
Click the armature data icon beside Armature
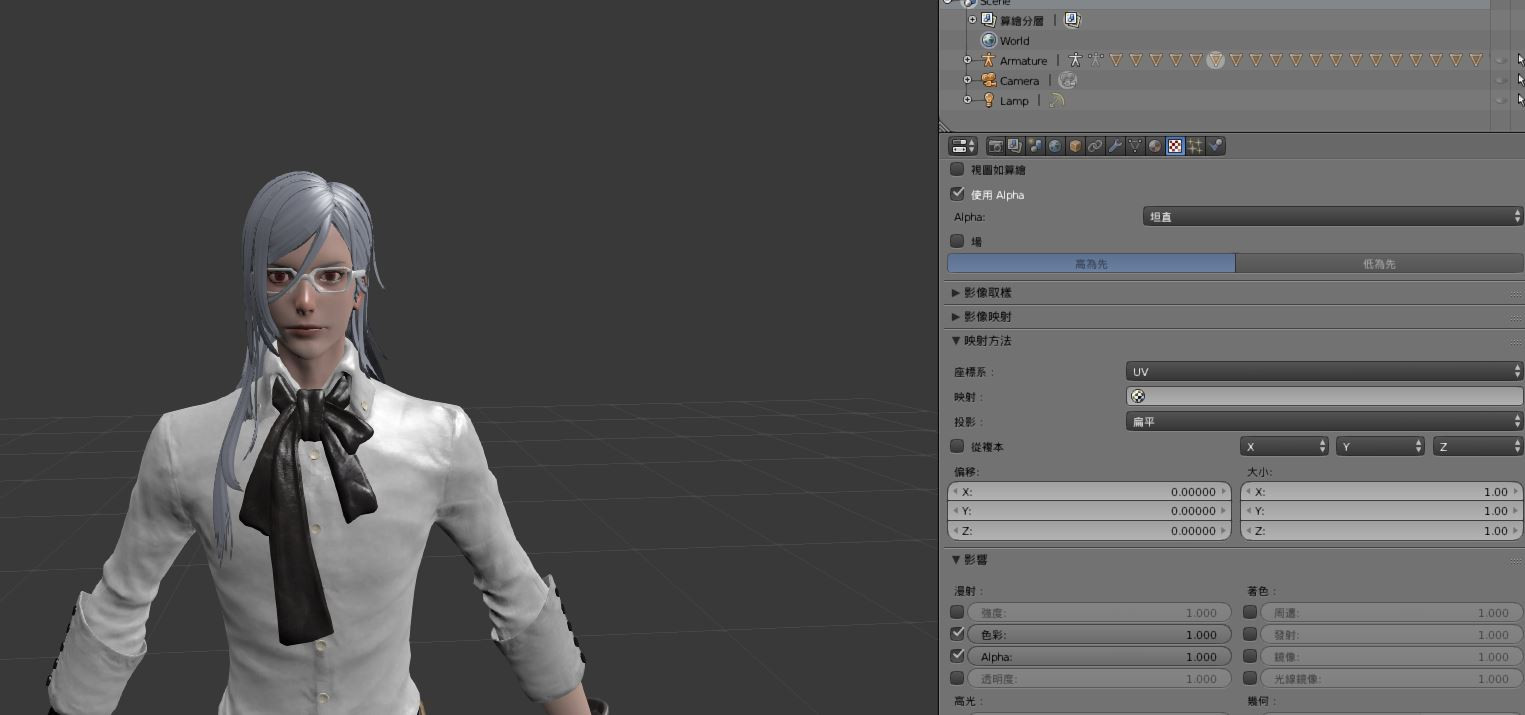(x=1075, y=61)
